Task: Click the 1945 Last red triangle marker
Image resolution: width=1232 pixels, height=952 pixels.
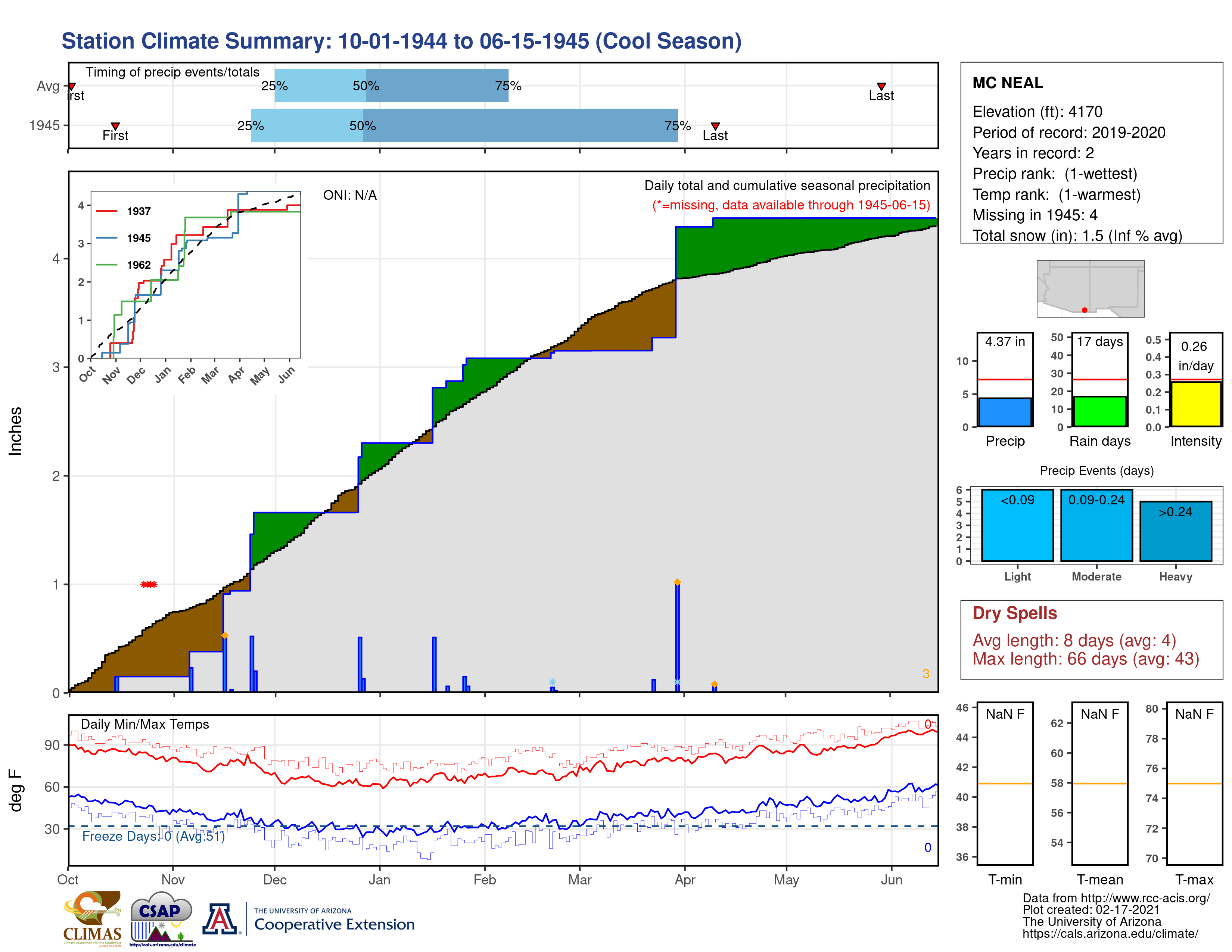Action: click(715, 126)
